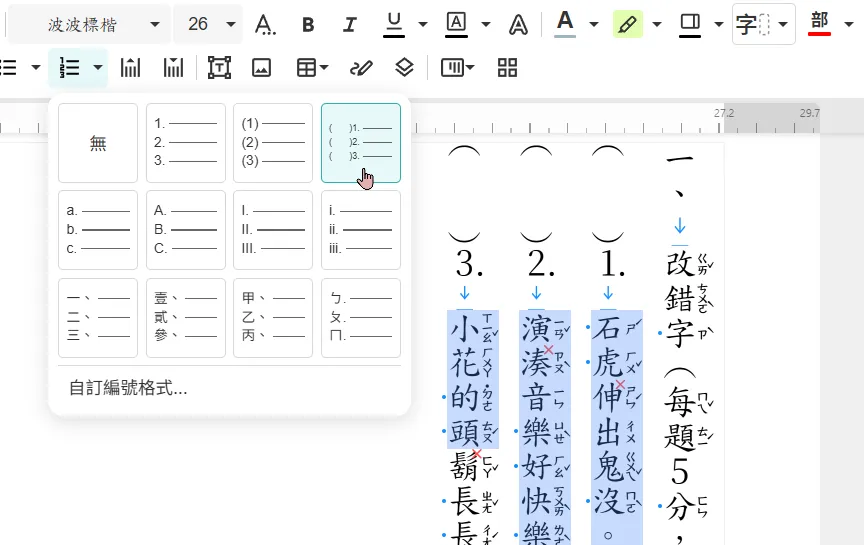Apply font color A icon
Viewport: 864px width, 545px height.
pyautogui.click(x=565, y=24)
